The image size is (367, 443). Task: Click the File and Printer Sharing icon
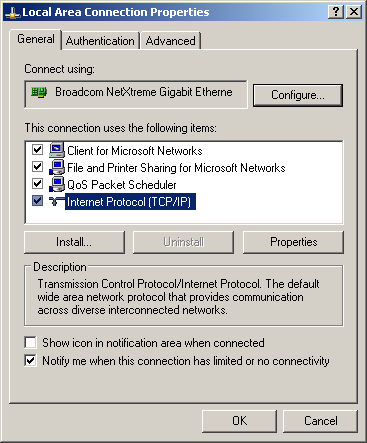(x=57, y=167)
